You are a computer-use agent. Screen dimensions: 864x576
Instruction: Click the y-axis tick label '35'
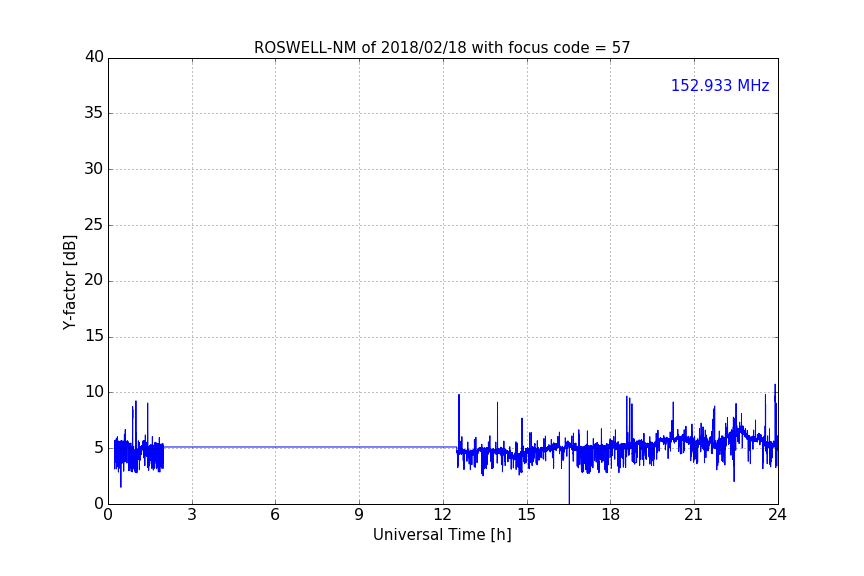(94, 113)
